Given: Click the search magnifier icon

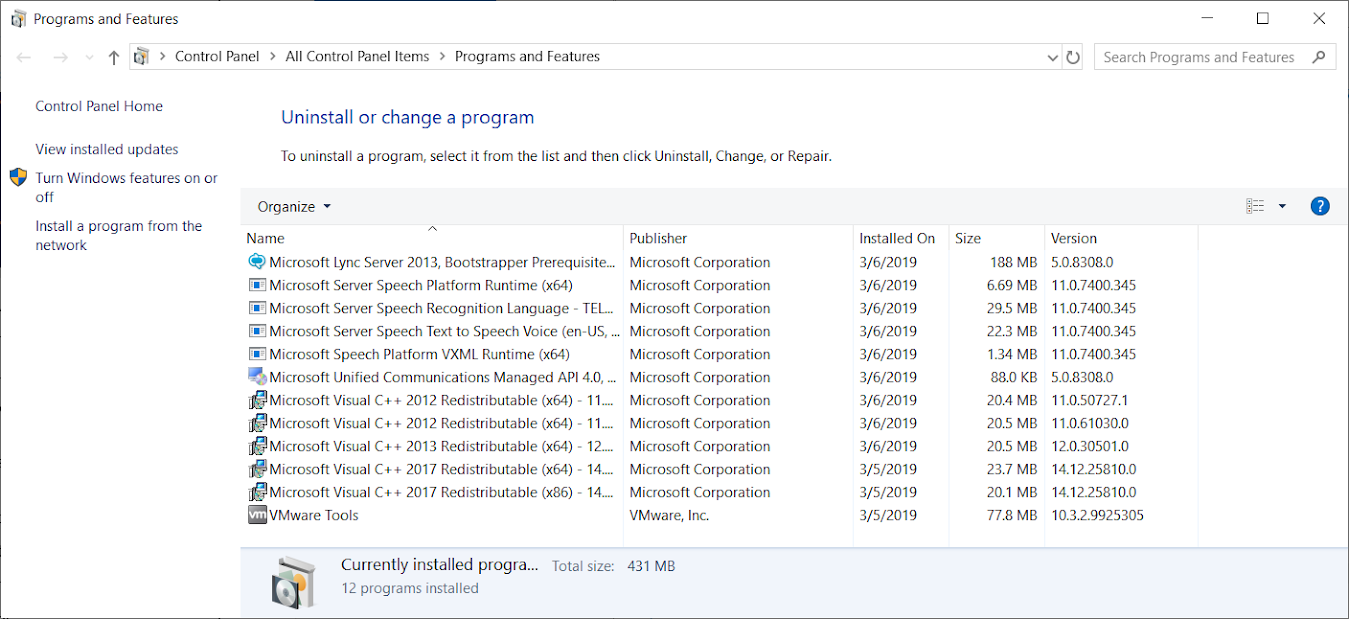Looking at the screenshot, I should point(1320,57).
